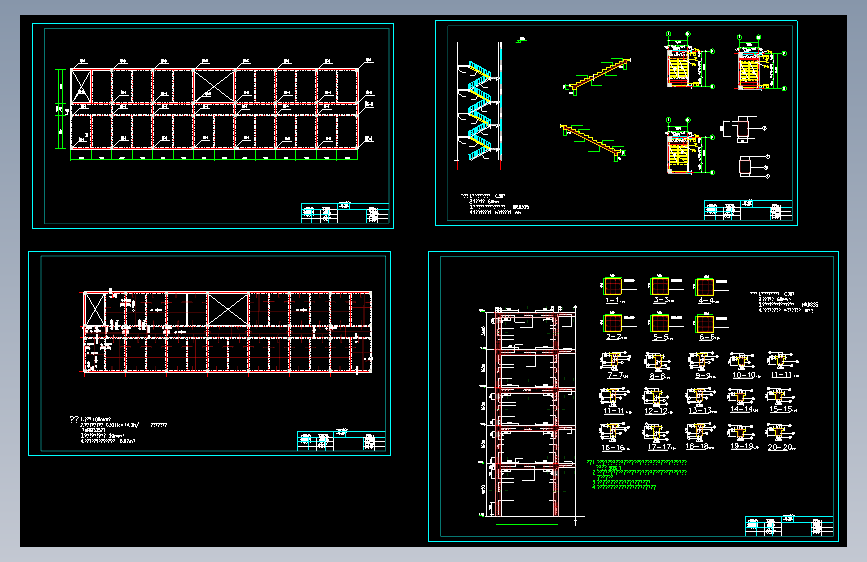Select the multi-storey frame elevation drawing
This screenshot has width=867, height=562.
(x=530, y=413)
